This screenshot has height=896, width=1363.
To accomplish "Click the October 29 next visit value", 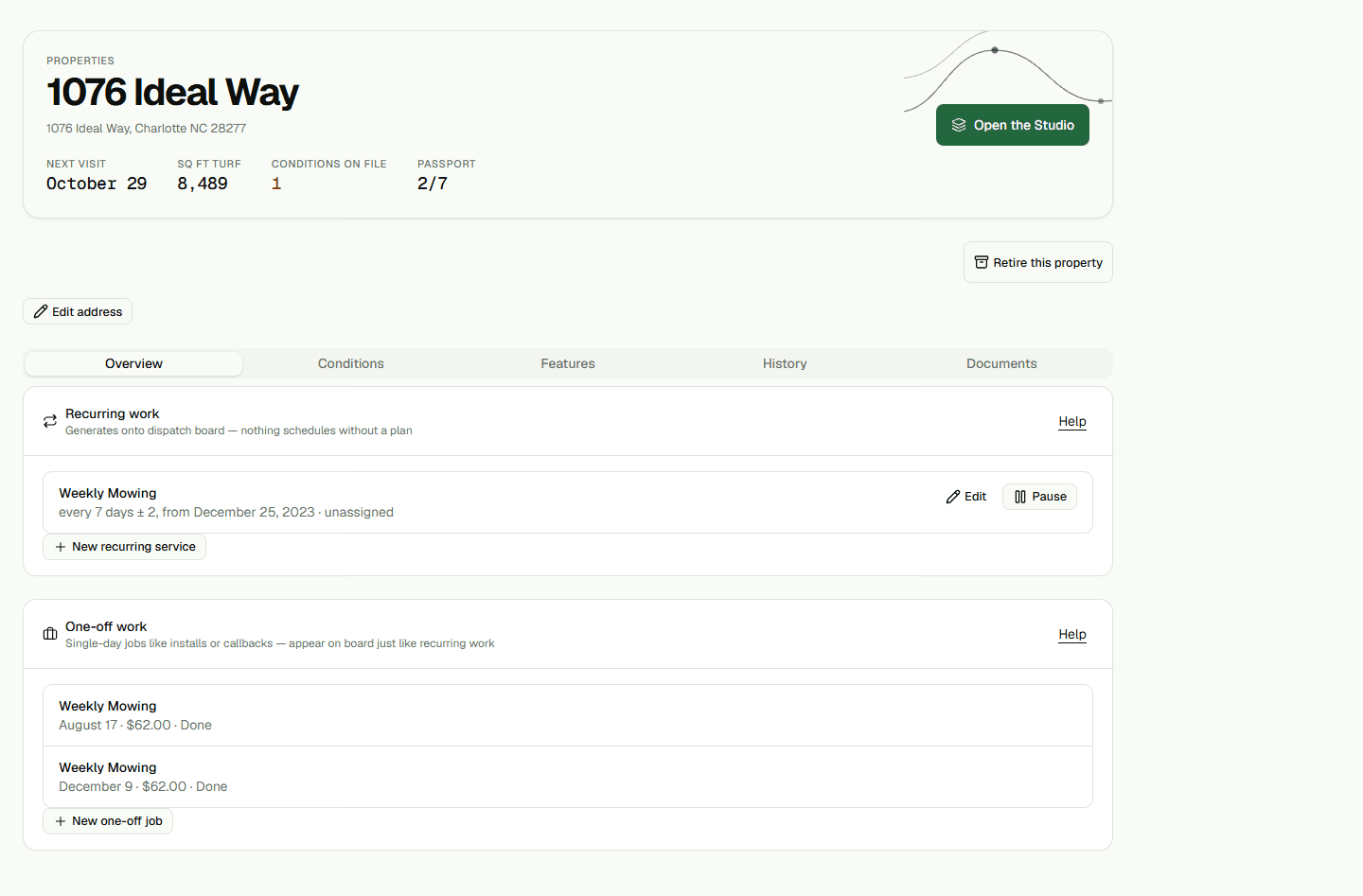I will coord(97,184).
